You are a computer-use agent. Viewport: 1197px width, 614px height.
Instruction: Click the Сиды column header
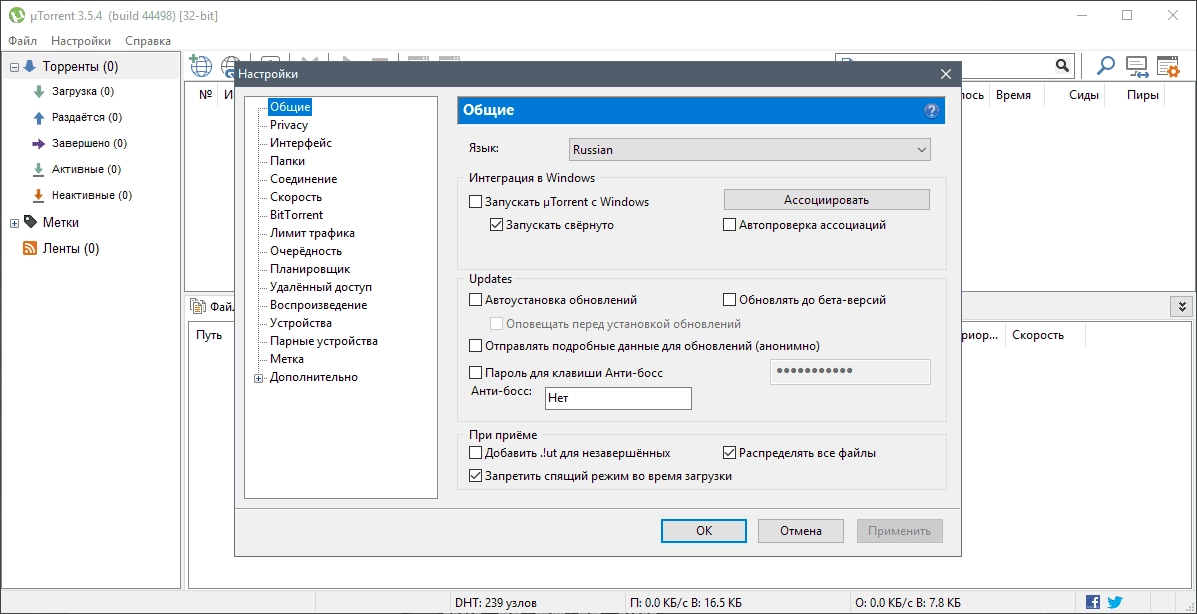coord(1083,95)
